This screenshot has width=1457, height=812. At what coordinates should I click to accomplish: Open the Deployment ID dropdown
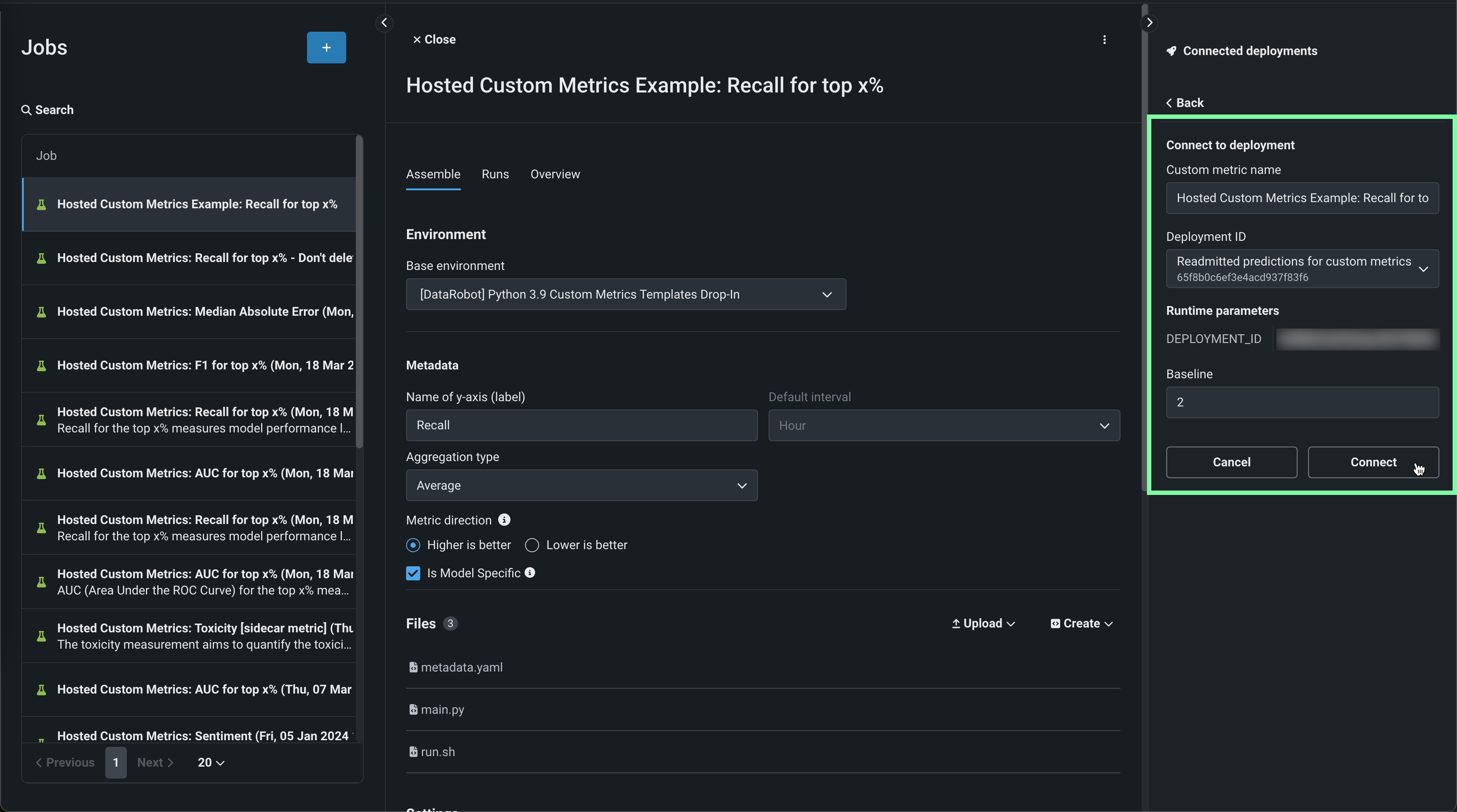1302,269
